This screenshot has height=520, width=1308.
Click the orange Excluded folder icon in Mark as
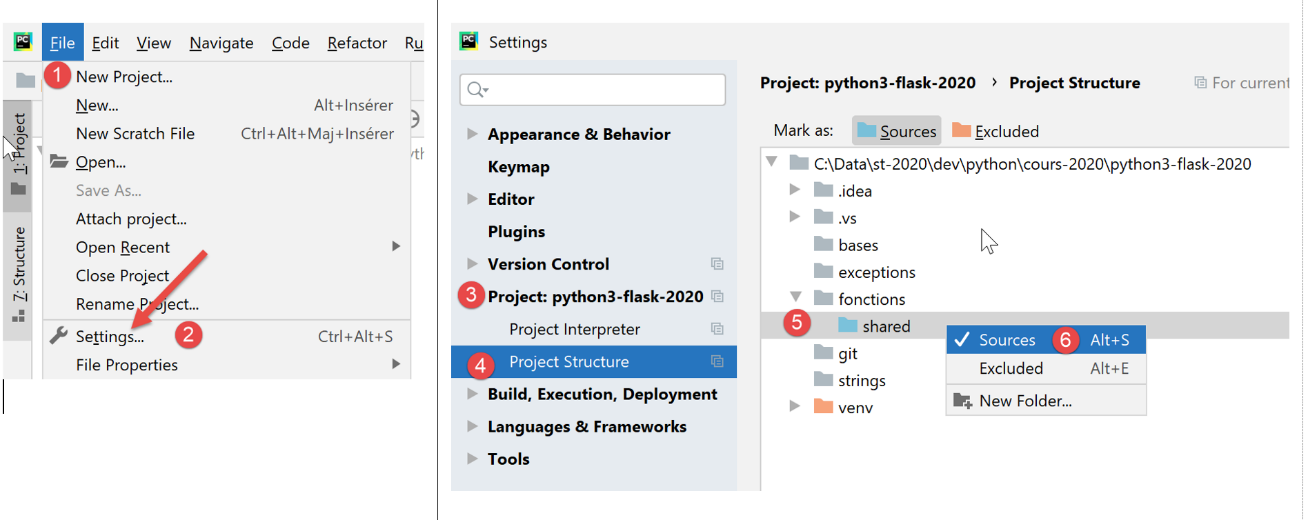tap(961, 131)
